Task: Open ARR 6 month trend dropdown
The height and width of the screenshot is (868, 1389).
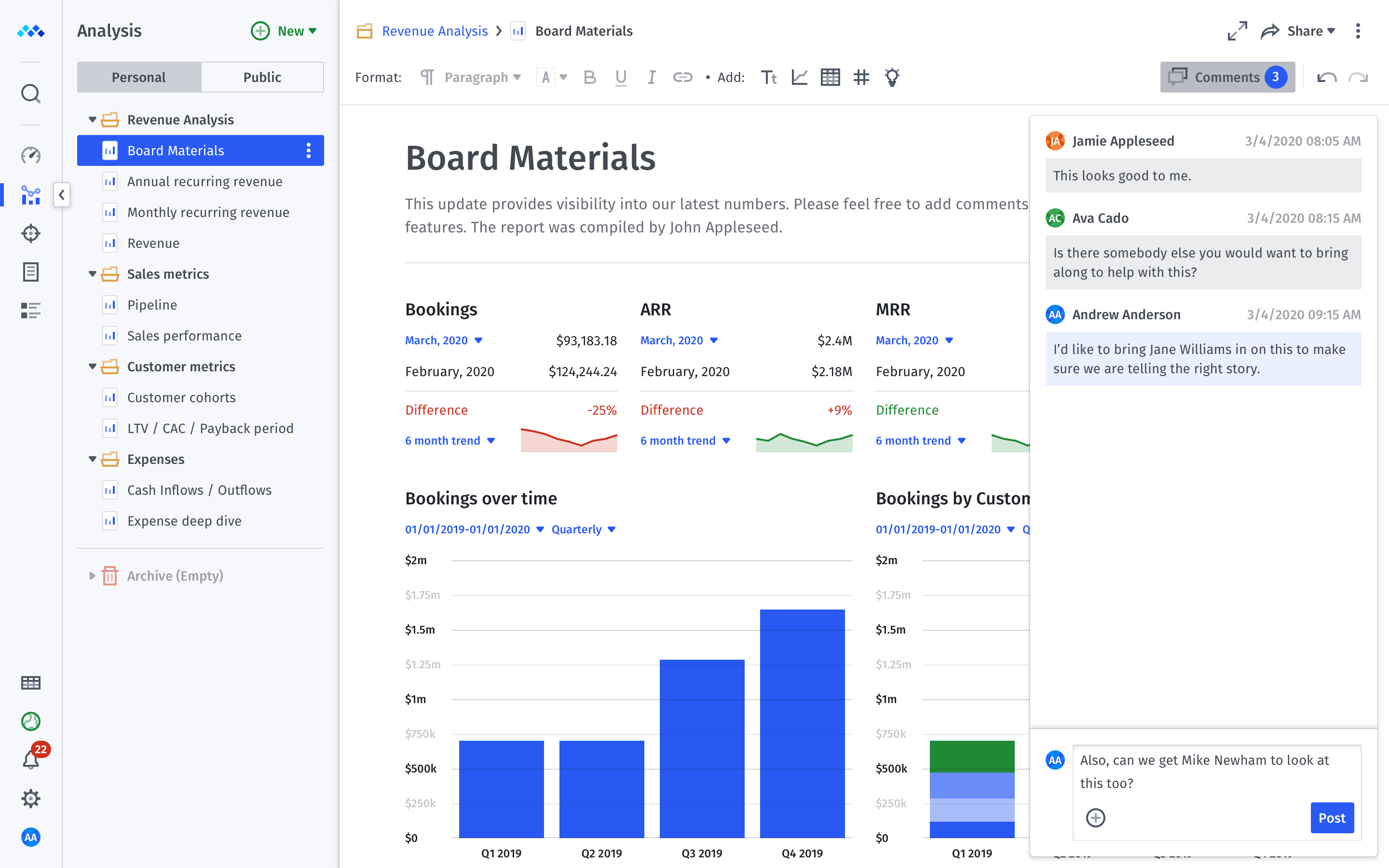Action: point(685,440)
